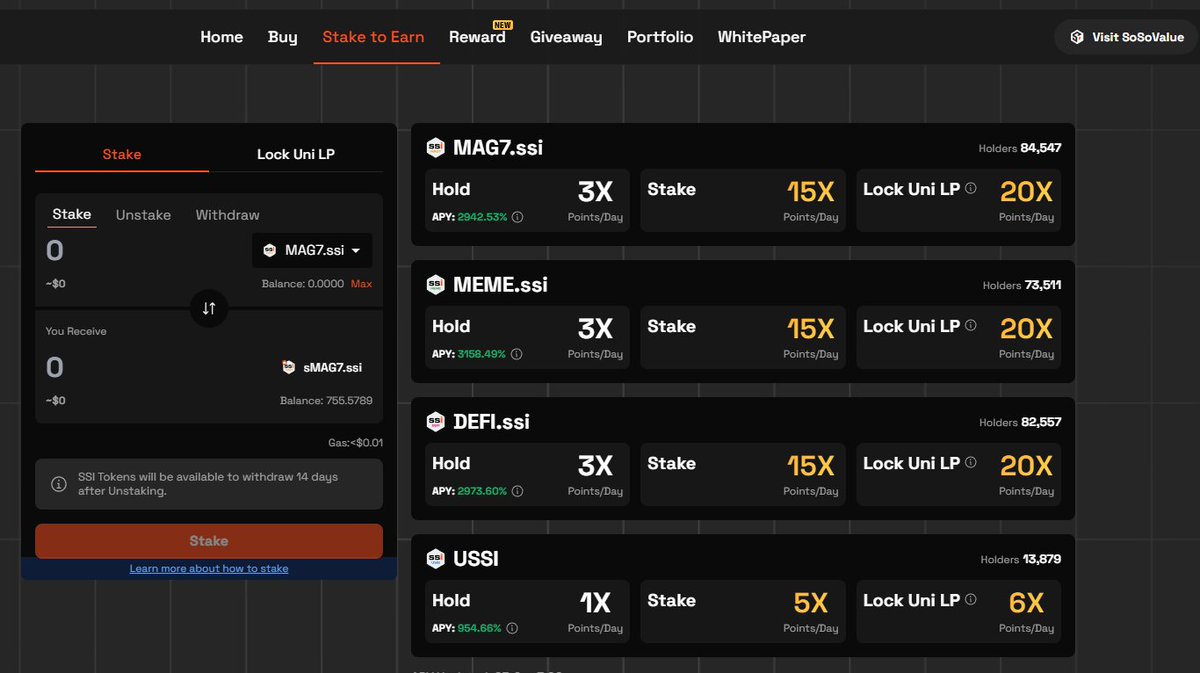Image resolution: width=1200 pixels, height=673 pixels.
Task: Click Max to fill your full balance
Action: (360, 283)
